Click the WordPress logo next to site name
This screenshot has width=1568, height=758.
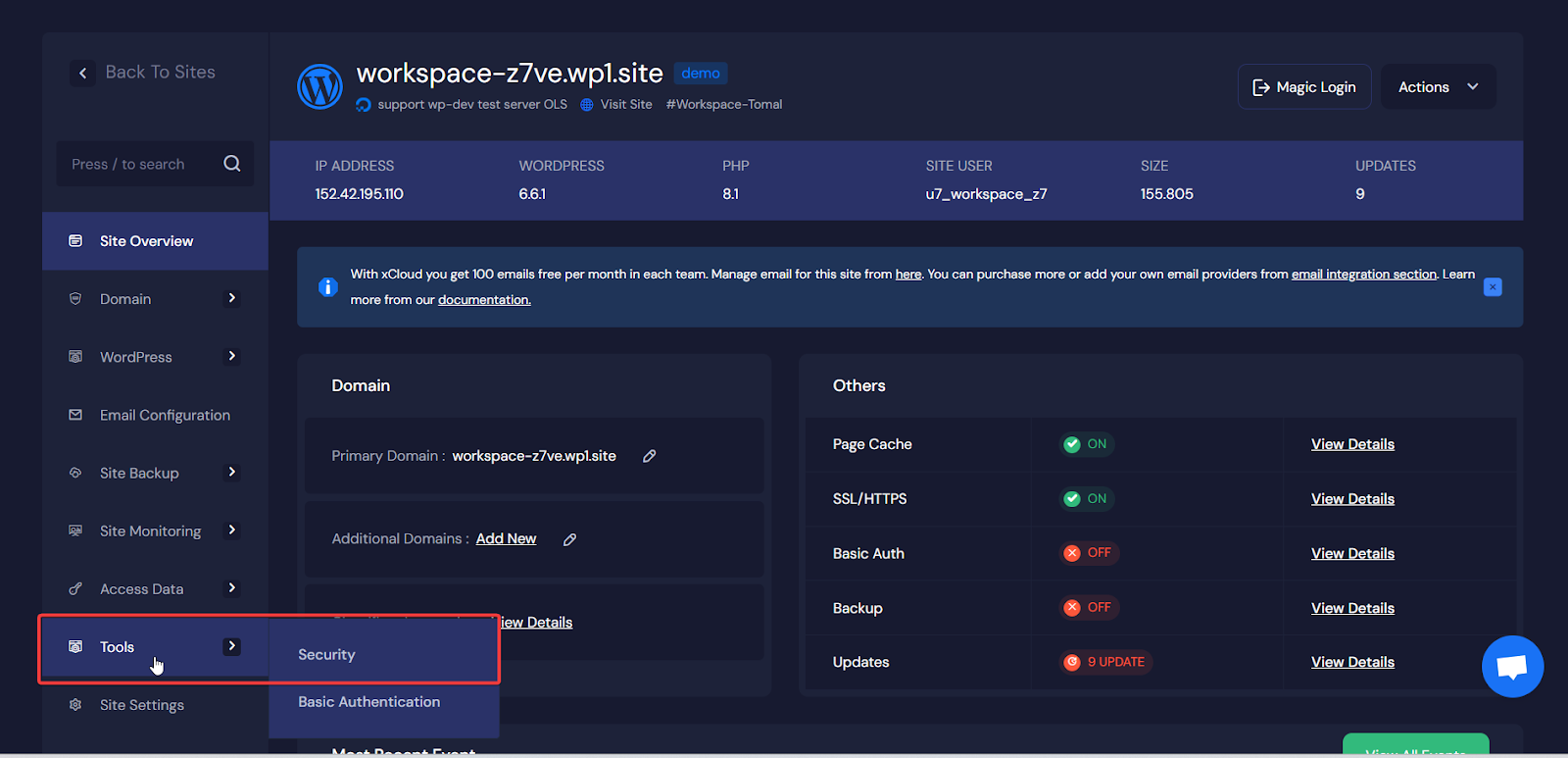(319, 87)
